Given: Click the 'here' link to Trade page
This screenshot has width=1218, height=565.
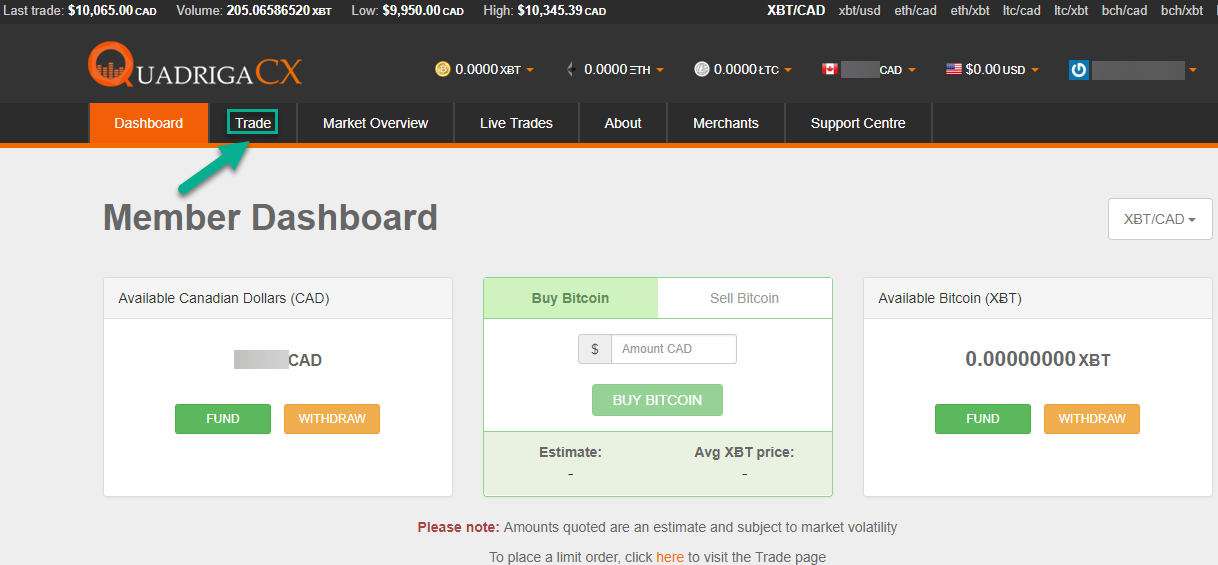Looking at the screenshot, I should point(670,557).
